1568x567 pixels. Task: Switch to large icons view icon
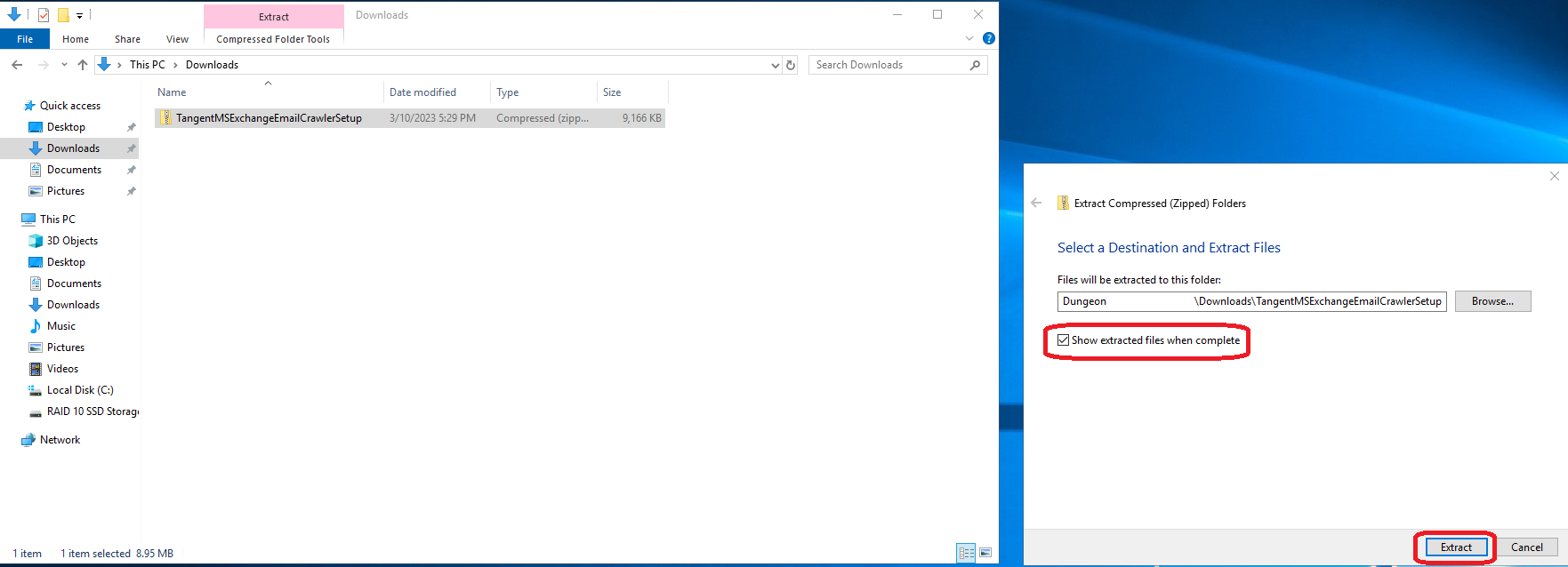[985, 553]
